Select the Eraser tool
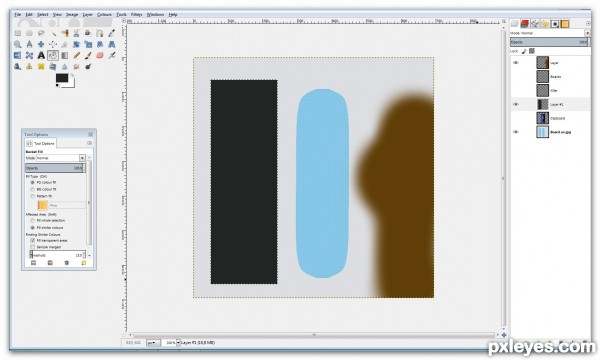 (x=100, y=55)
